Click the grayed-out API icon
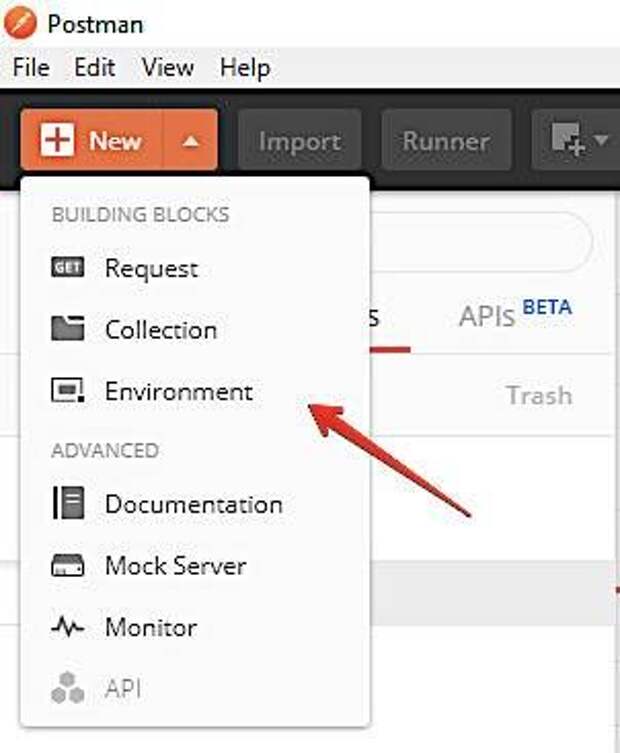Screen dimensions: 620x753 68,688
